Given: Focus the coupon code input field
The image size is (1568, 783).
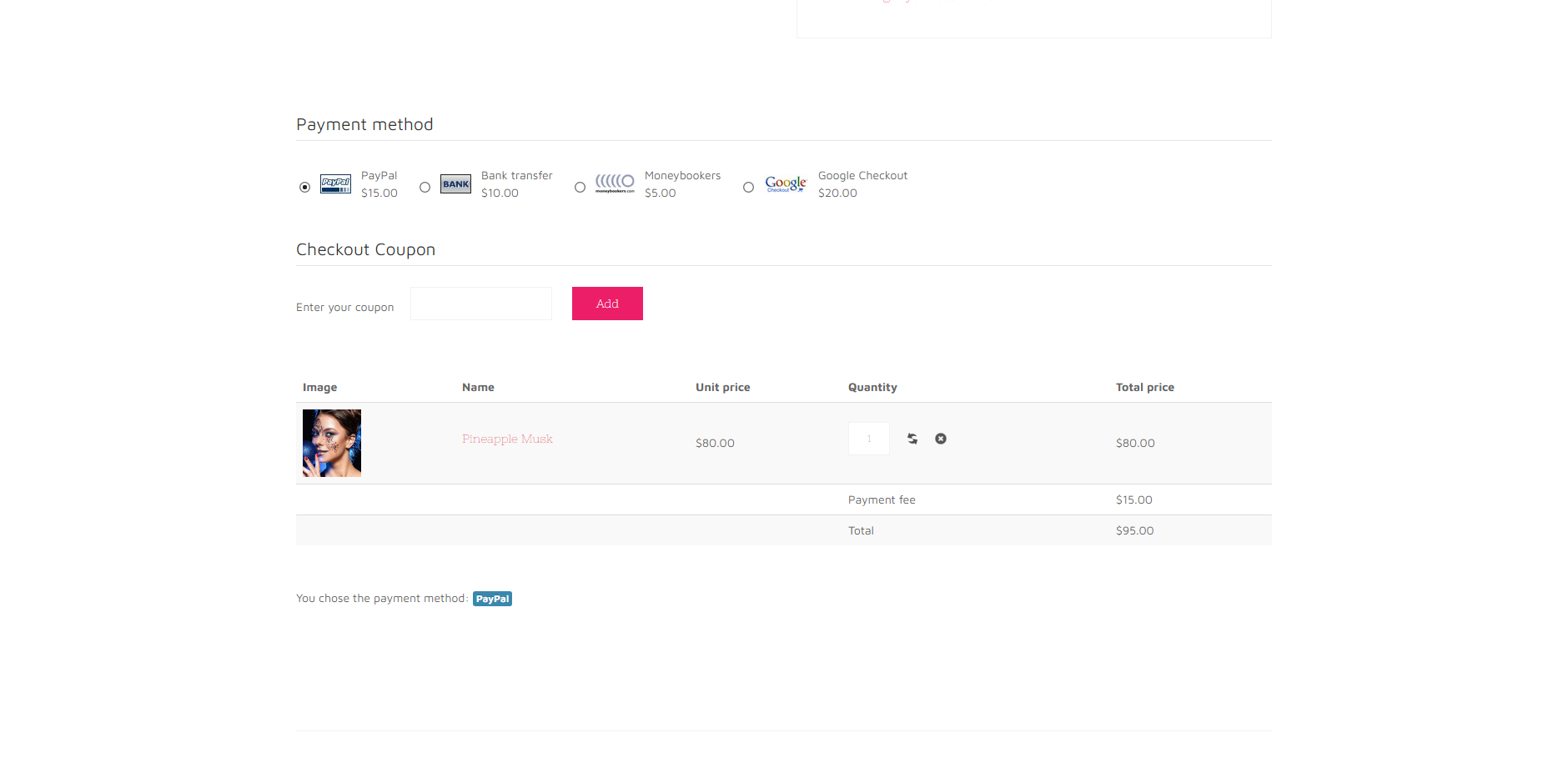Looking at the screenshot, I should 481,304.
